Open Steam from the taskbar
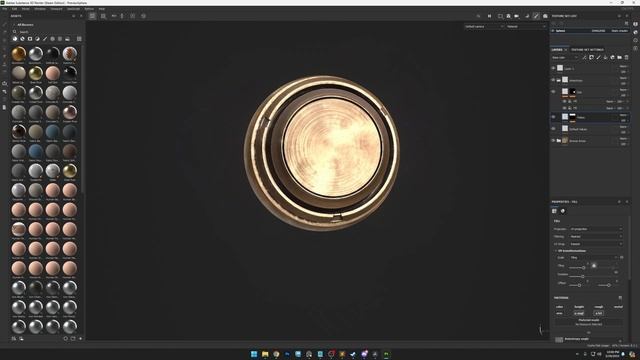The height and width of the screenshot is (360, 640). point(353,354)
